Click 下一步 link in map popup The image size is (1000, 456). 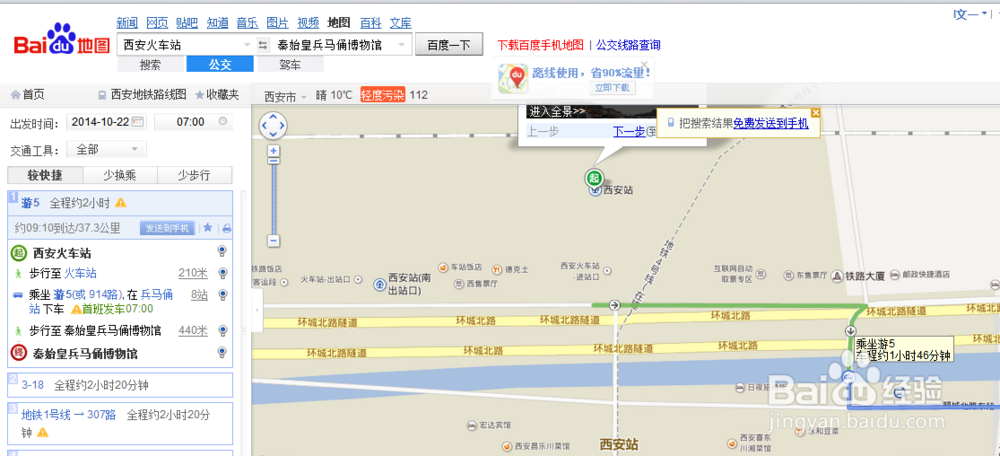629,132
